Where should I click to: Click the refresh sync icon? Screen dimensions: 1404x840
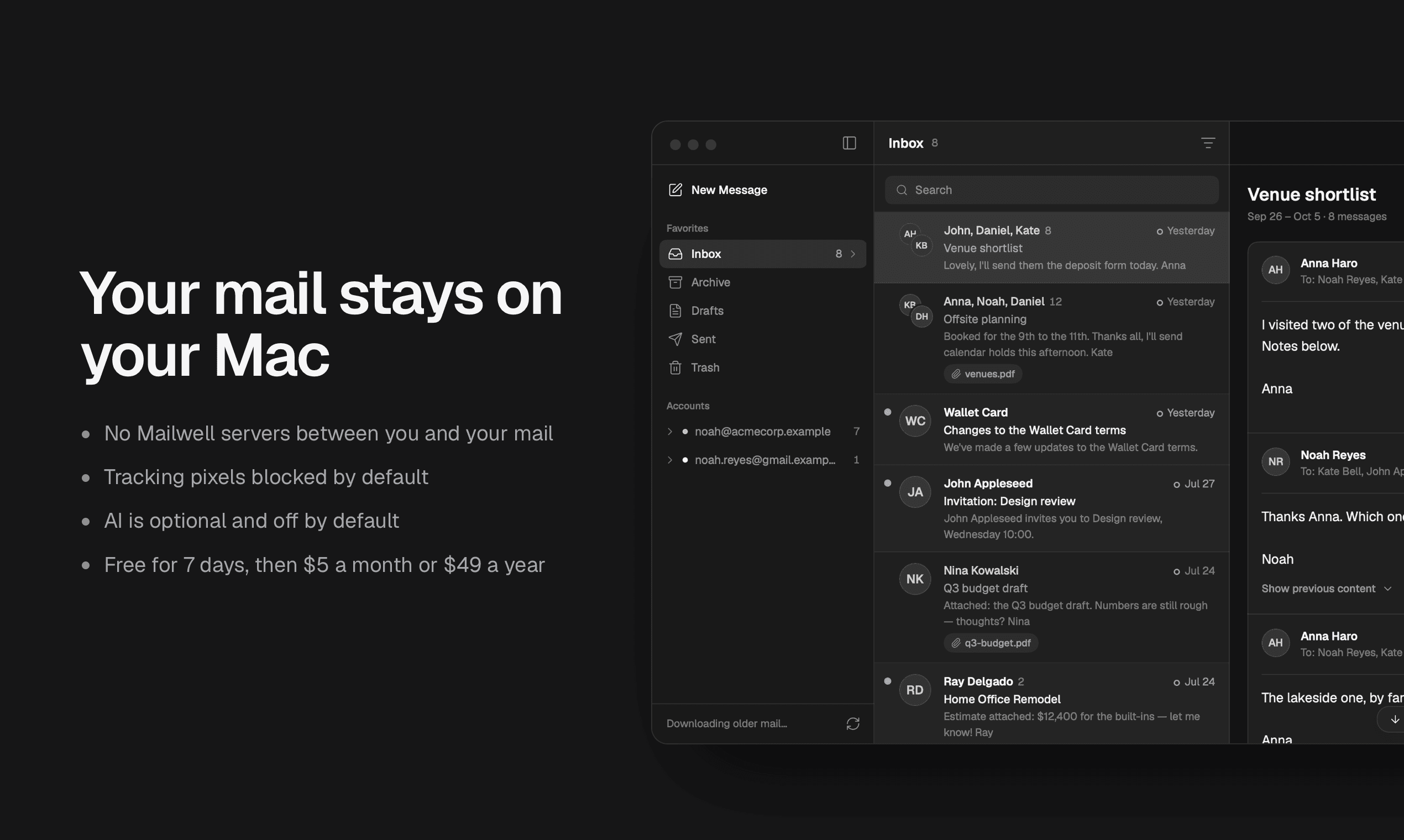(852, 723)
